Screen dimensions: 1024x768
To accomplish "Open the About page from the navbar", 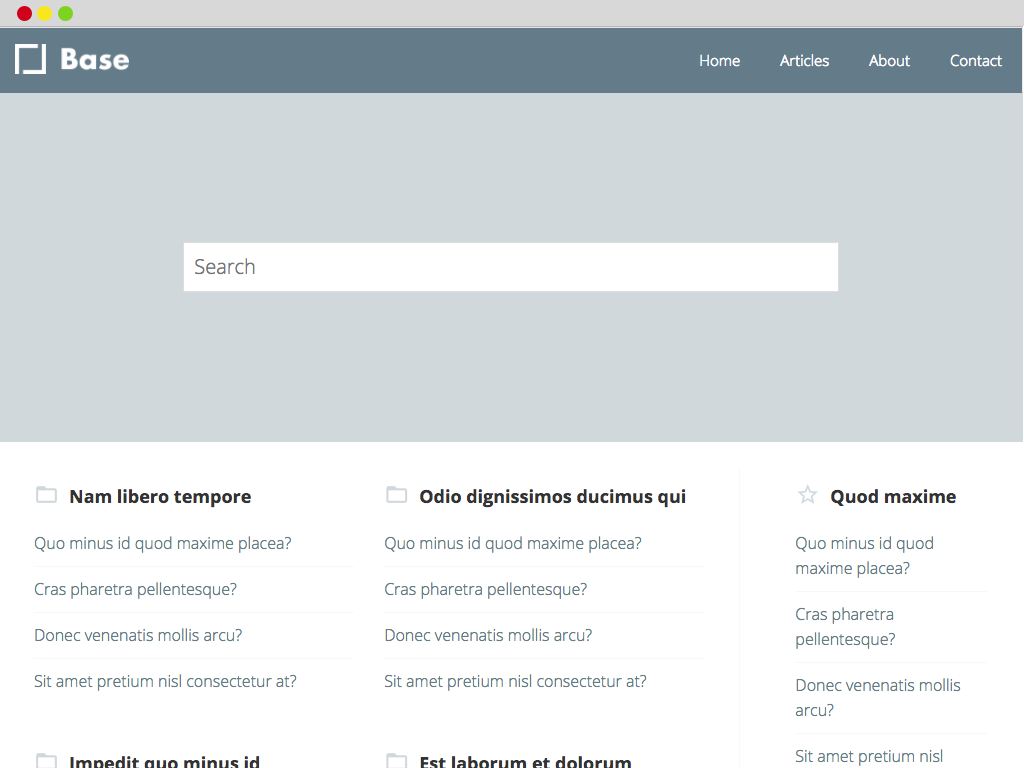I will [x=889, y=61].
